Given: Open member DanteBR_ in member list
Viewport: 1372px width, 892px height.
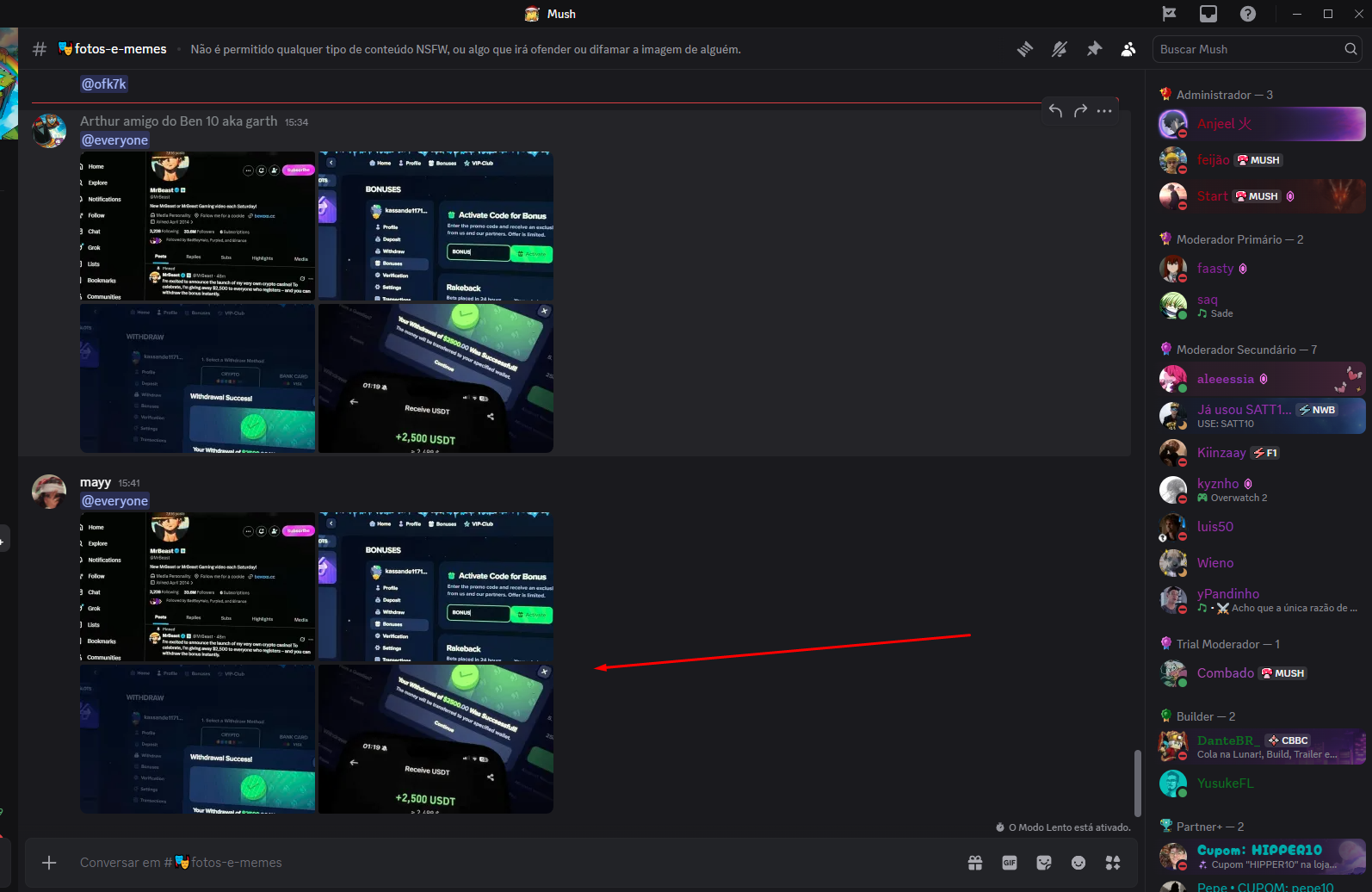Looking at the screenshot, I should point(1261,746).
